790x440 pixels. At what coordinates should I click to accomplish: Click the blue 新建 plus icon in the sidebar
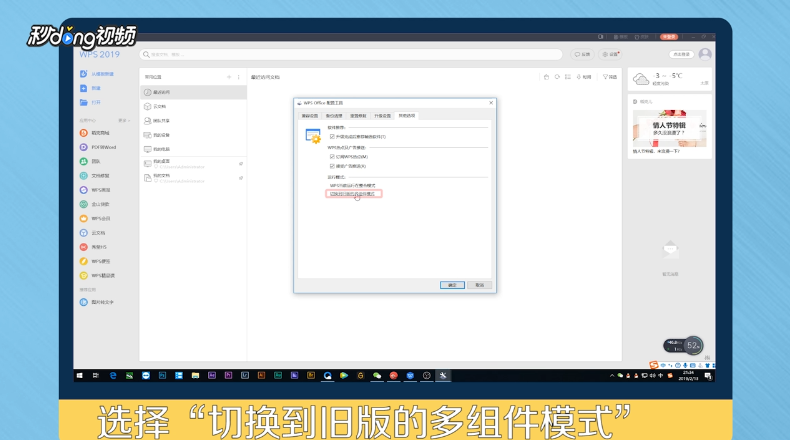84,88
